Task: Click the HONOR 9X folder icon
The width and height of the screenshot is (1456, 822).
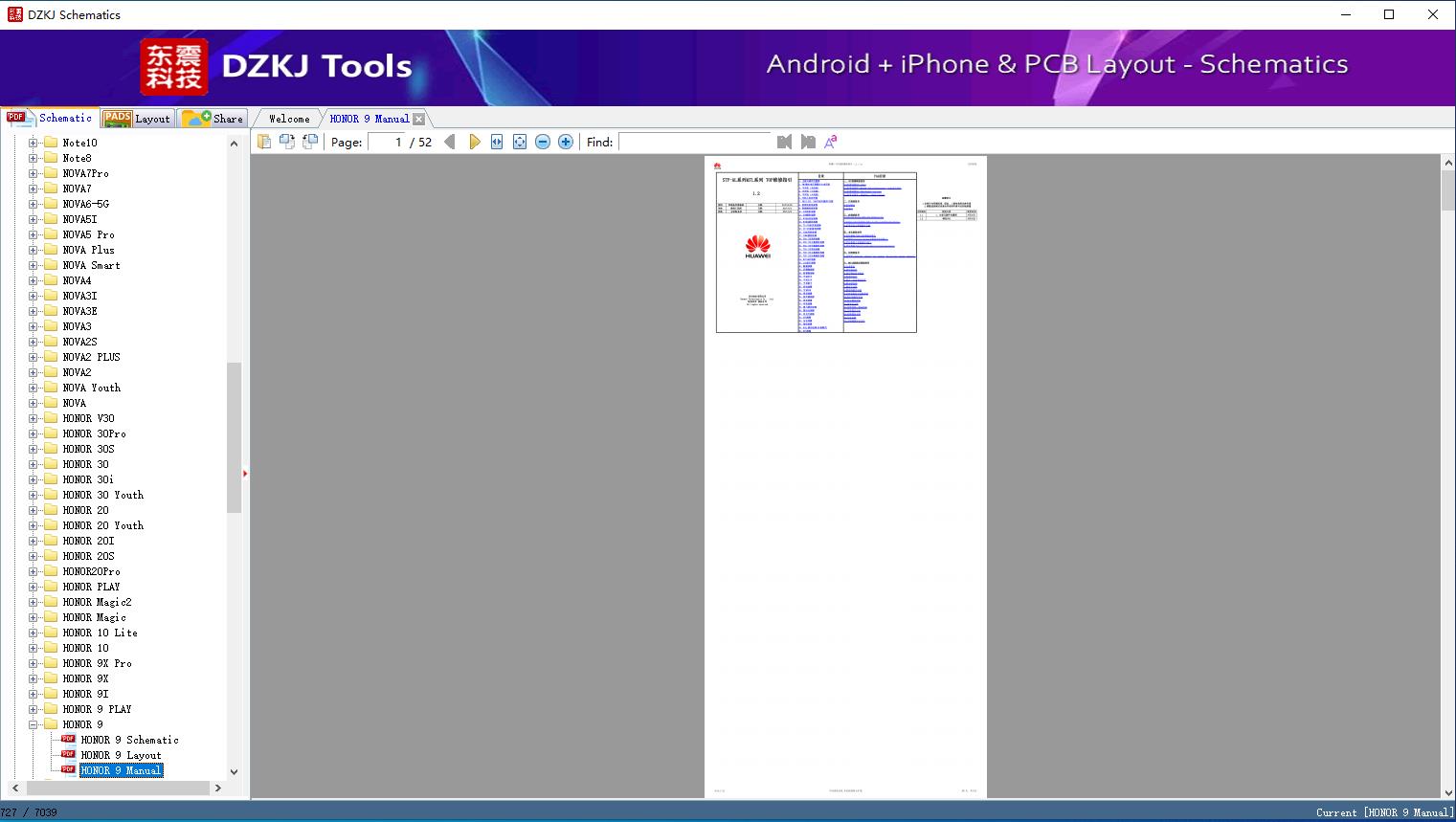Action: (x=51, y=678)
